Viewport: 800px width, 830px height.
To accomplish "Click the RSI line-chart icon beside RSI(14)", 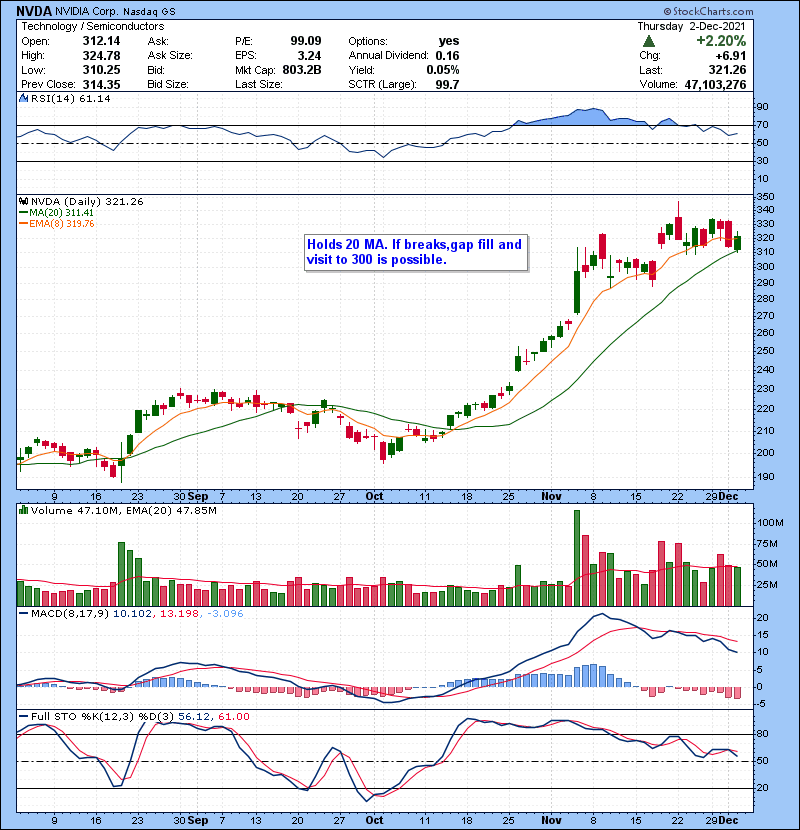I will click(23, 98).
